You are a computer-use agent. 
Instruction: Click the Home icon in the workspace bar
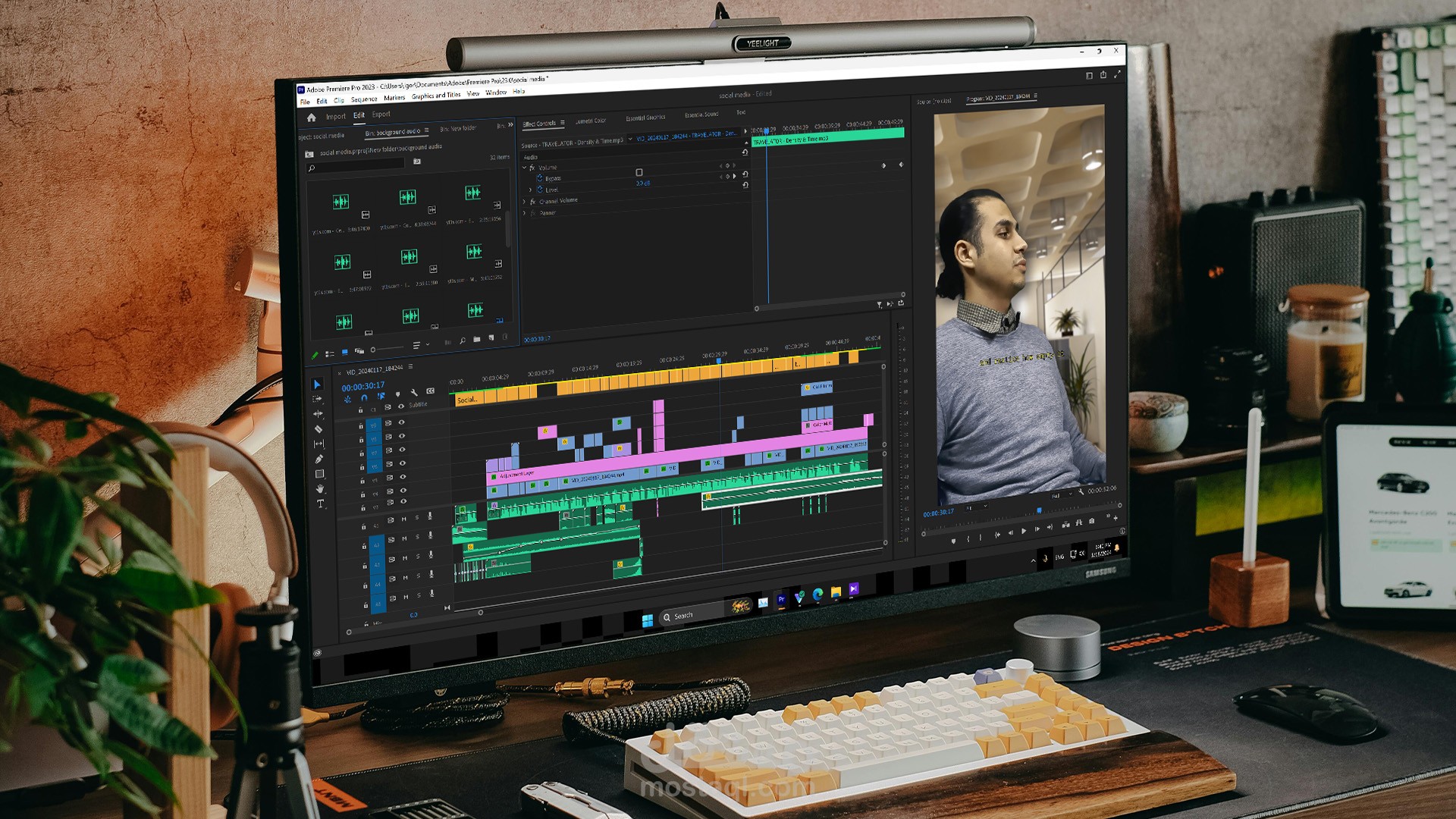click(311, 118)
